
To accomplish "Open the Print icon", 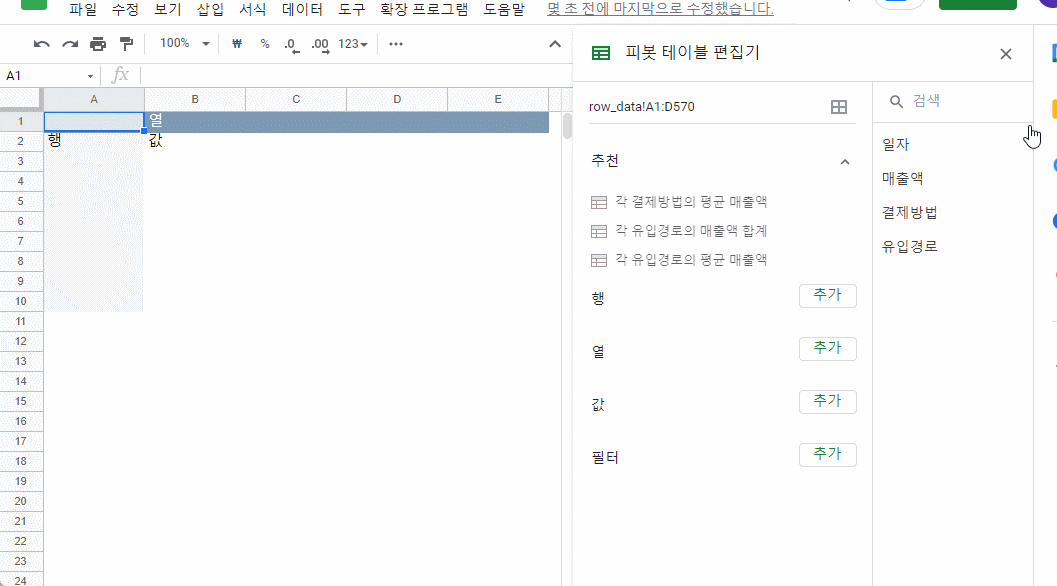I will click(97, 43).
